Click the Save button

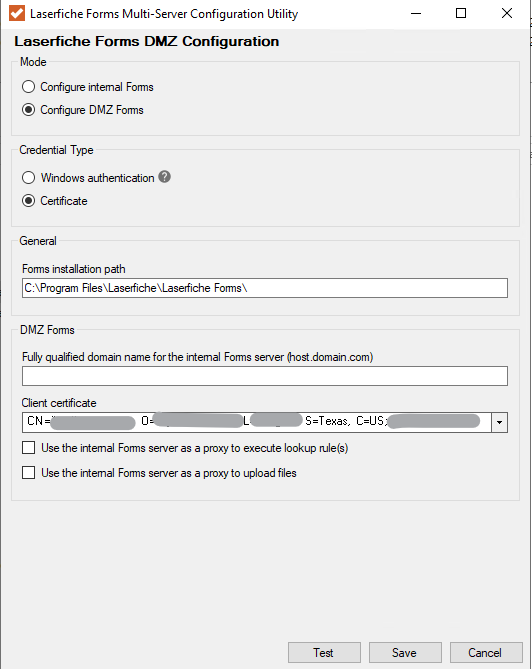(x=405, y=652)
